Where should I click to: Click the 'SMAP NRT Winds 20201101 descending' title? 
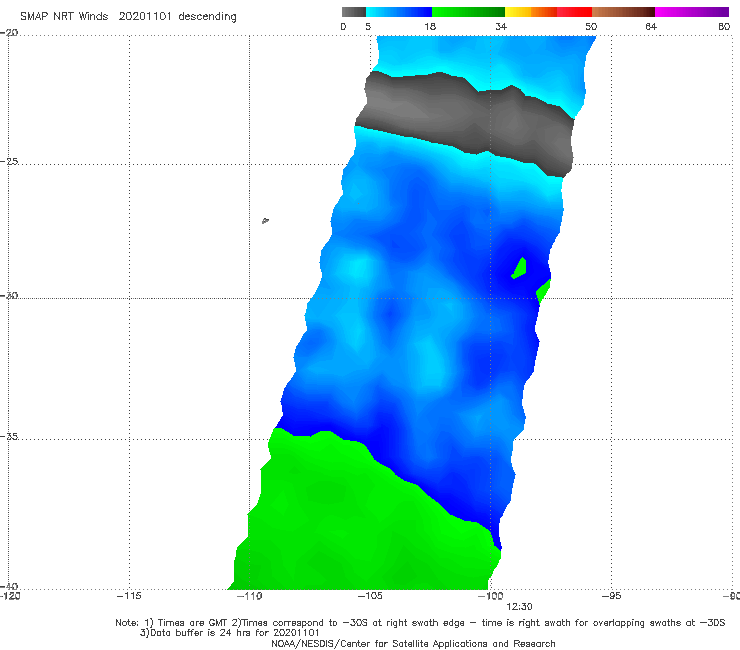(128, 16)
